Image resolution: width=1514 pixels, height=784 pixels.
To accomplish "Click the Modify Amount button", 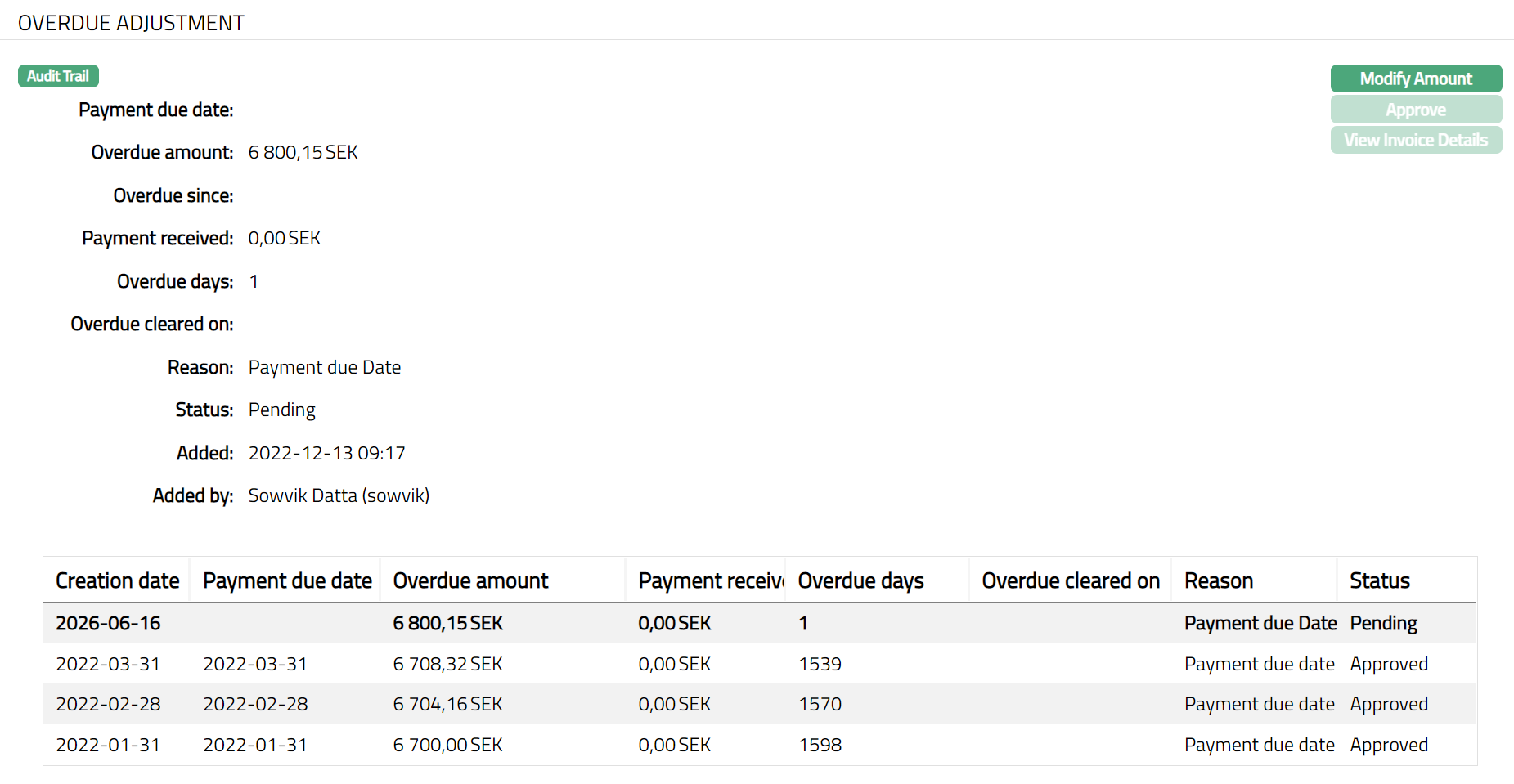I will pyautogui.click(x=1415, y=78).
